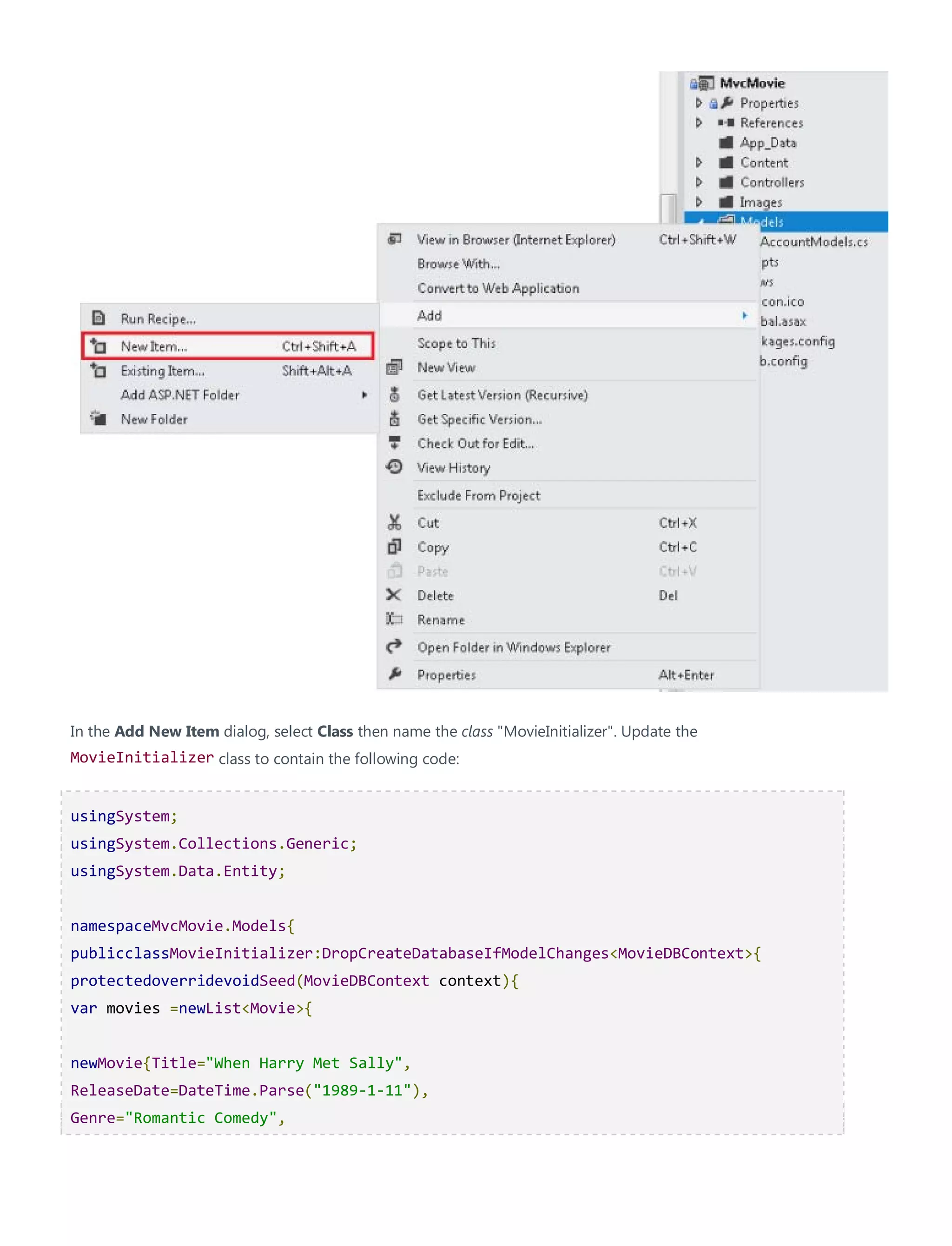Click the usingSystem.Data.Entity; code line
This screenshot has width=952, height=1246.
tap(178, 871)
